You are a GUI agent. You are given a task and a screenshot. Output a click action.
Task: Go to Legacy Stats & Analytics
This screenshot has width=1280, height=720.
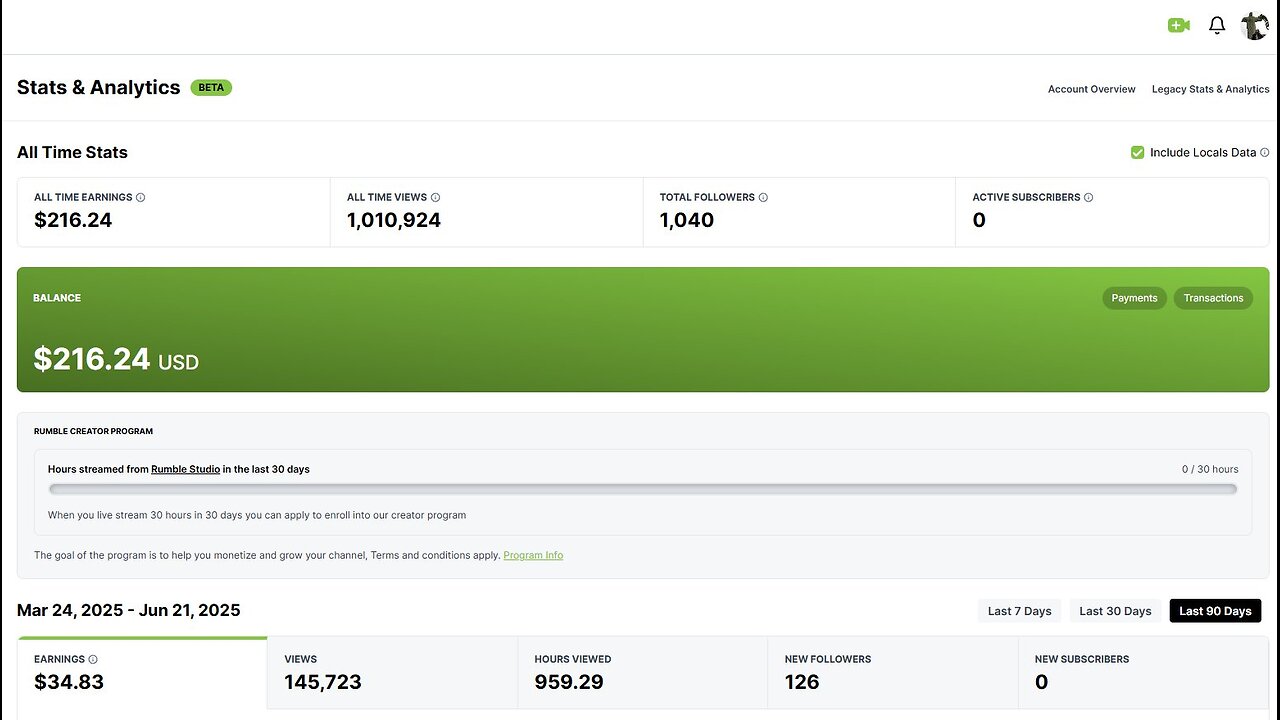click(x=1210, y=89)
